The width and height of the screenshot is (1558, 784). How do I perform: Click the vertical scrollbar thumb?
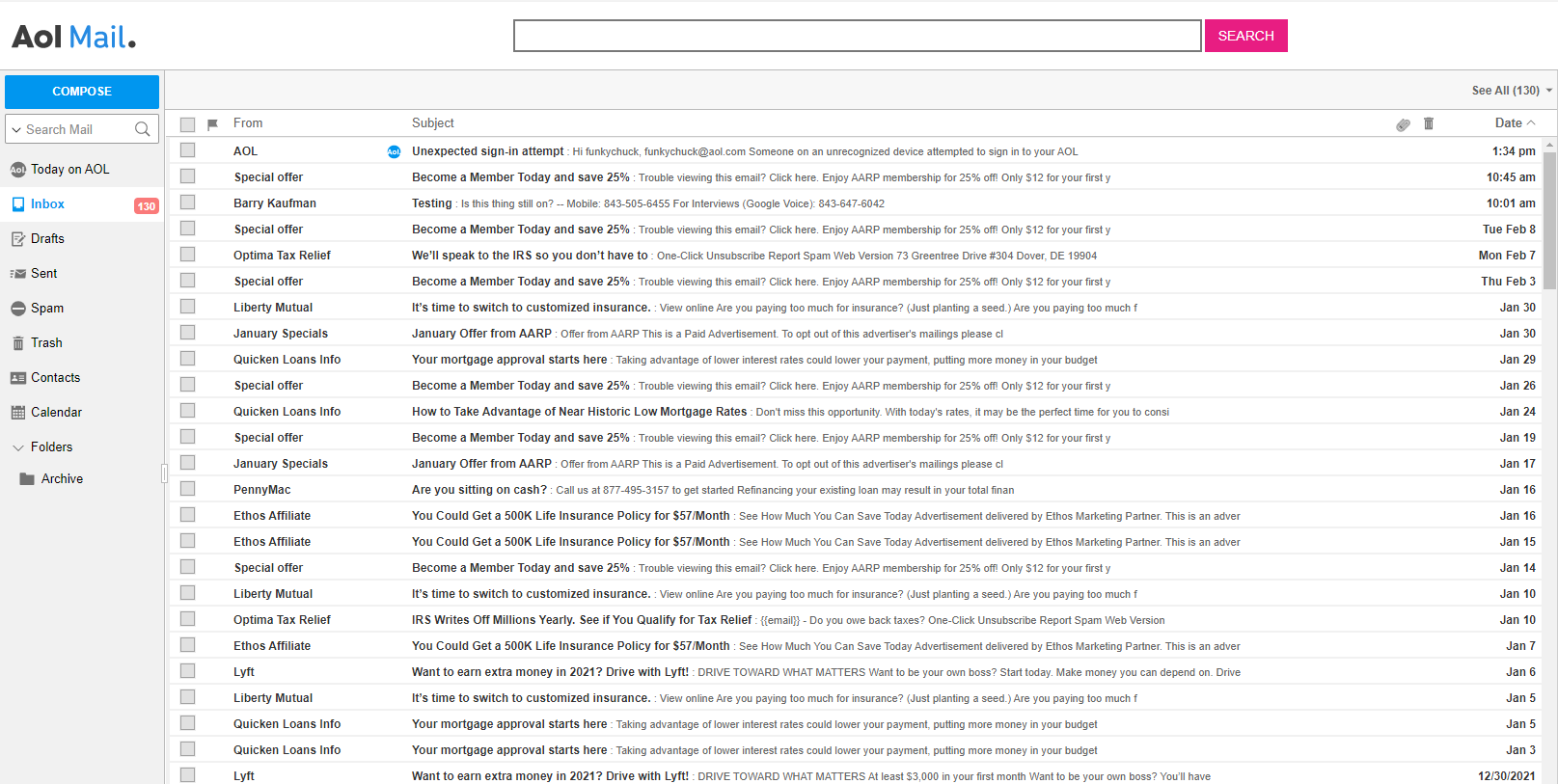[x=1549, y=221]
